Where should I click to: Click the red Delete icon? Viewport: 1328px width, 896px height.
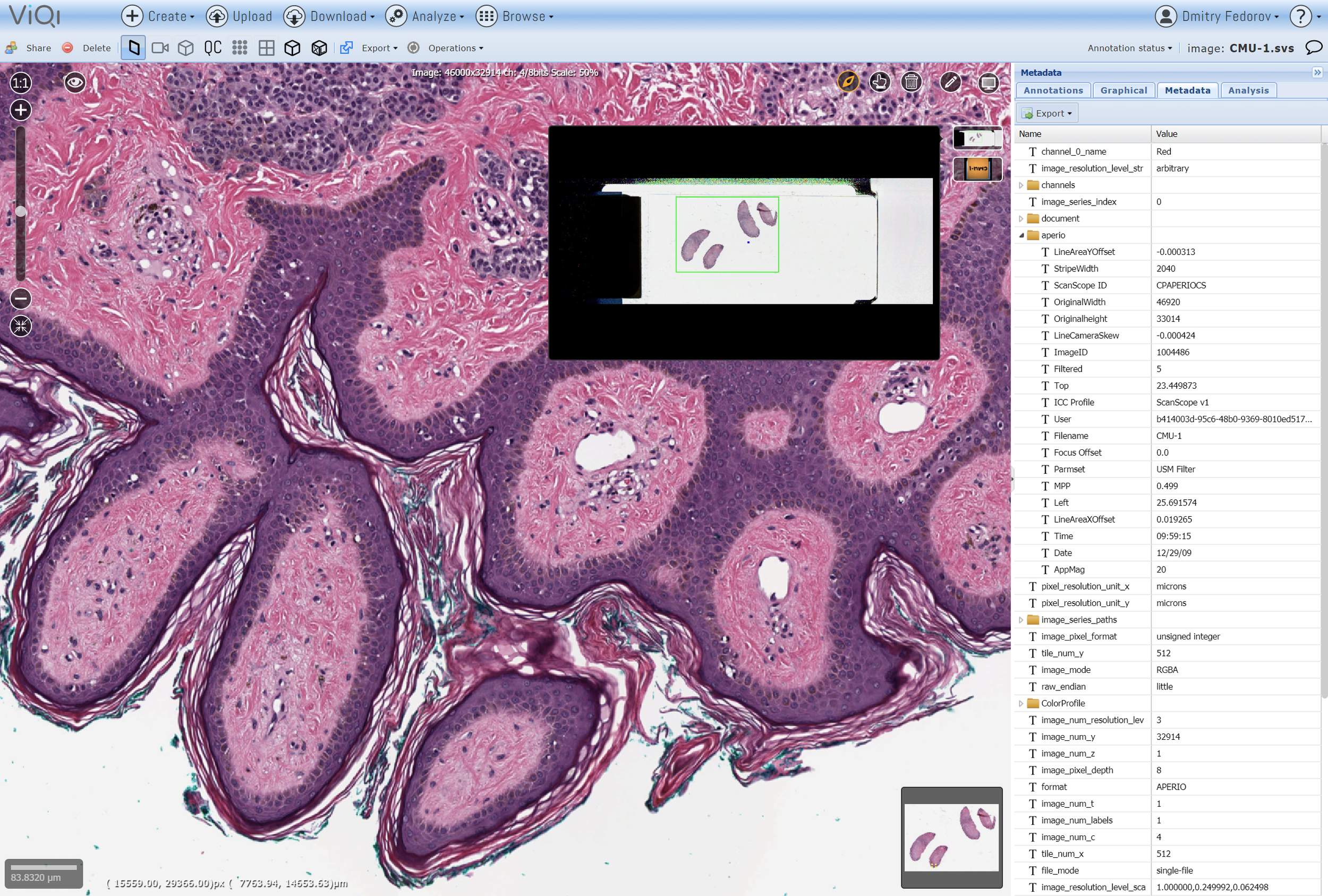pos(67,47)
